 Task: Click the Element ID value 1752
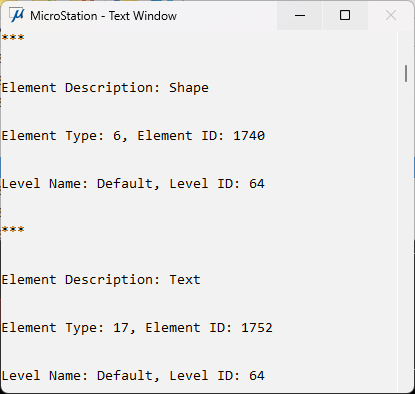tap(257, 328)
